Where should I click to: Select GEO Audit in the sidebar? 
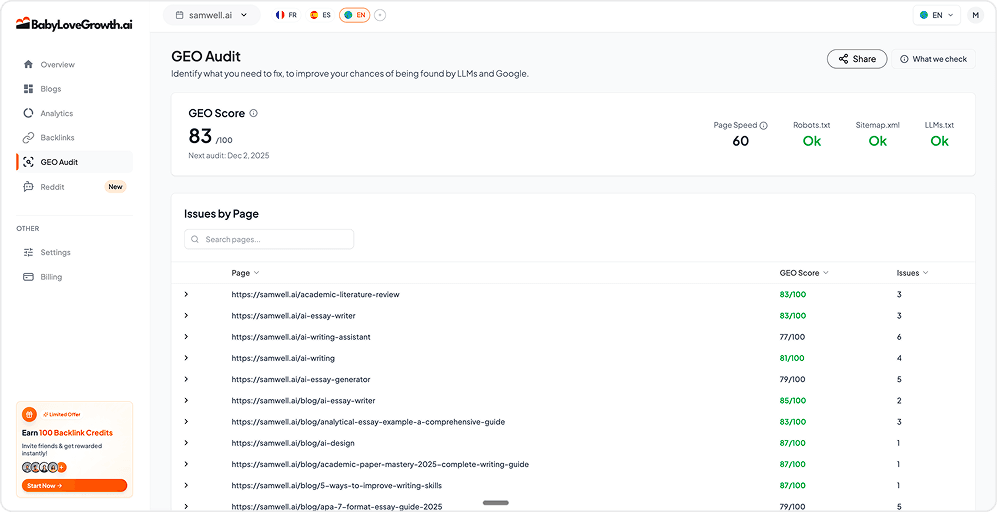(x=74, y=162)
